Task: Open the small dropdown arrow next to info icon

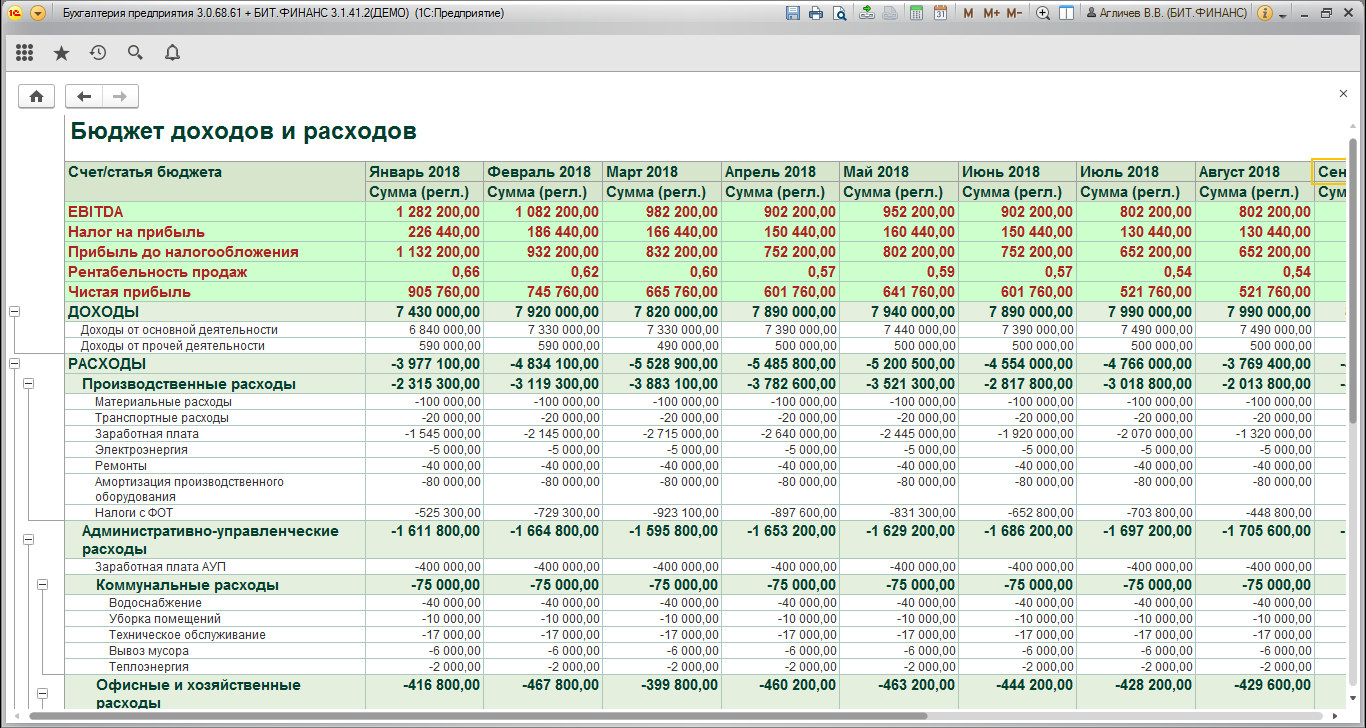Action: tap(1283, 15)
